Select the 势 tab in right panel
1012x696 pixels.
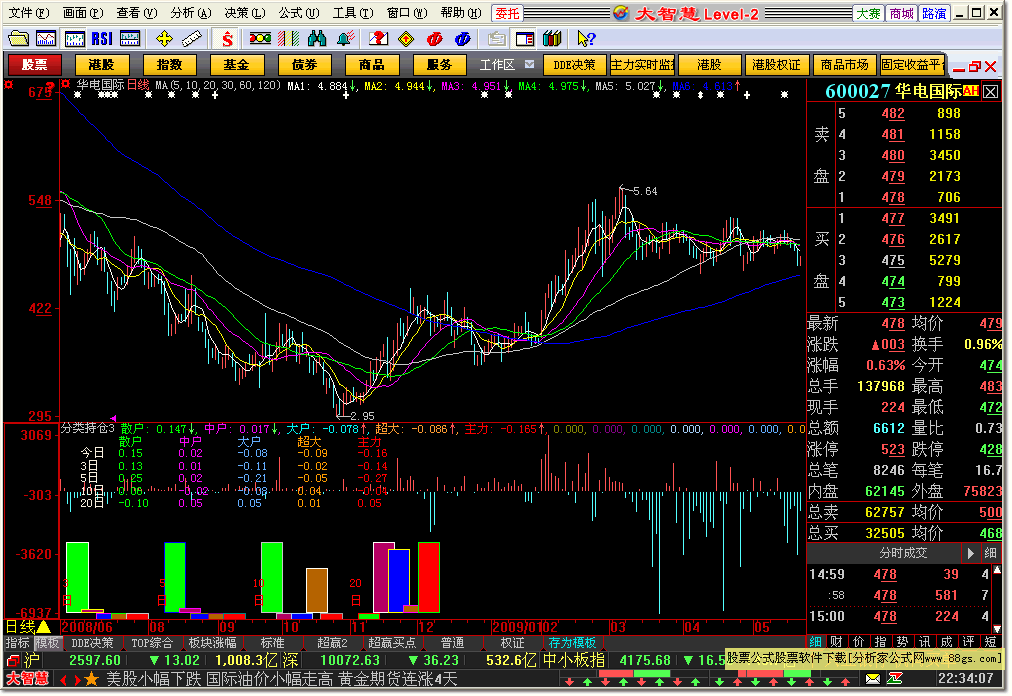(902, 642)
